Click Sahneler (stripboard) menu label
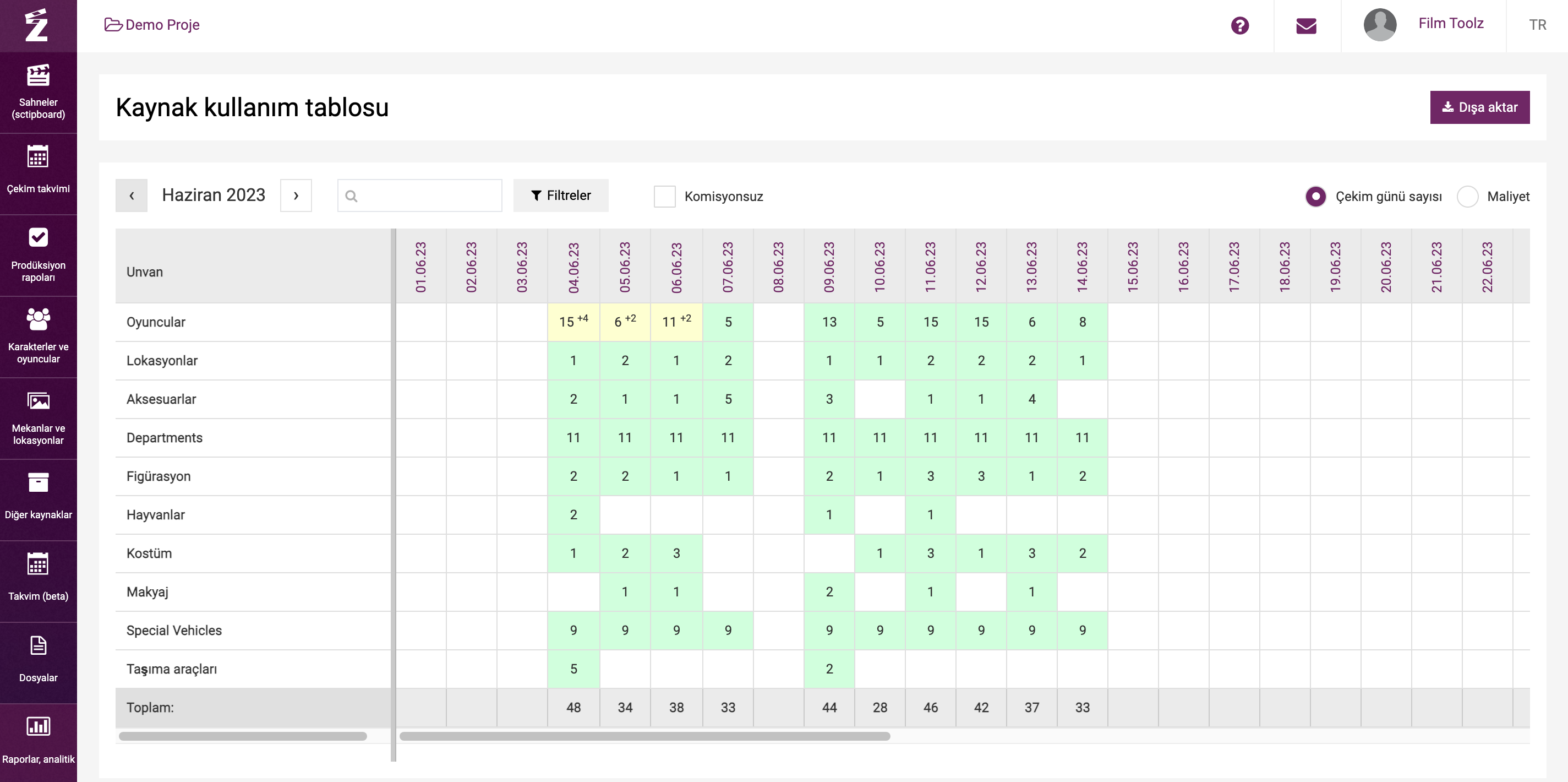The width and height of the screenshot is (1568, 782). tap(38, 108)
